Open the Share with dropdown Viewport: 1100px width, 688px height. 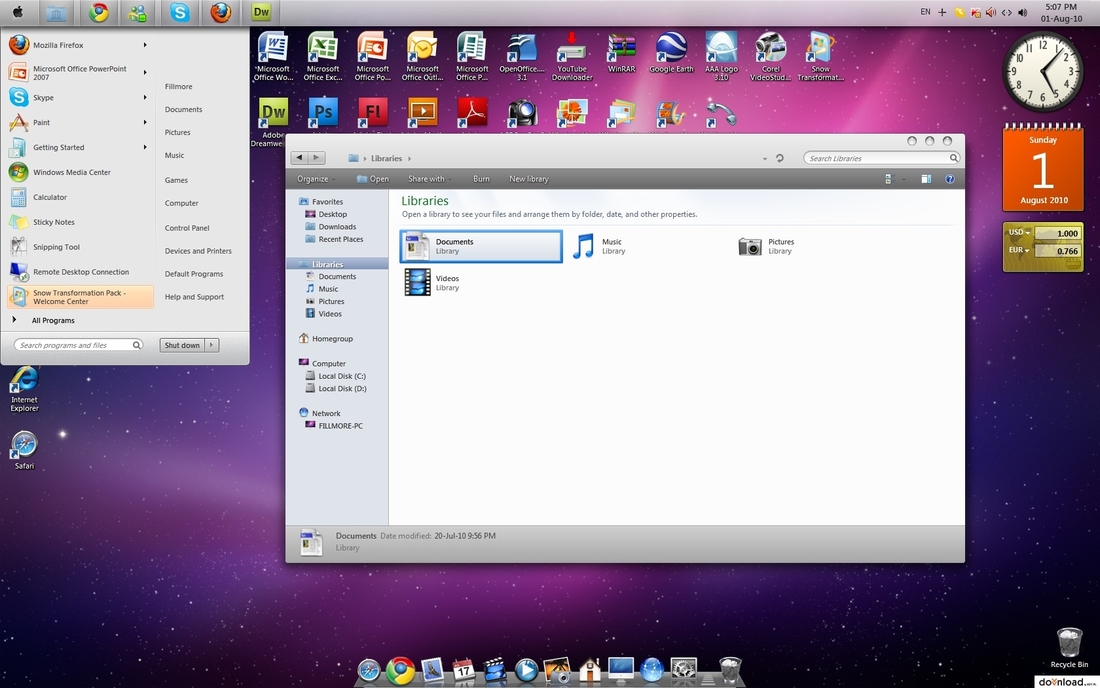(x=430, y=179)
